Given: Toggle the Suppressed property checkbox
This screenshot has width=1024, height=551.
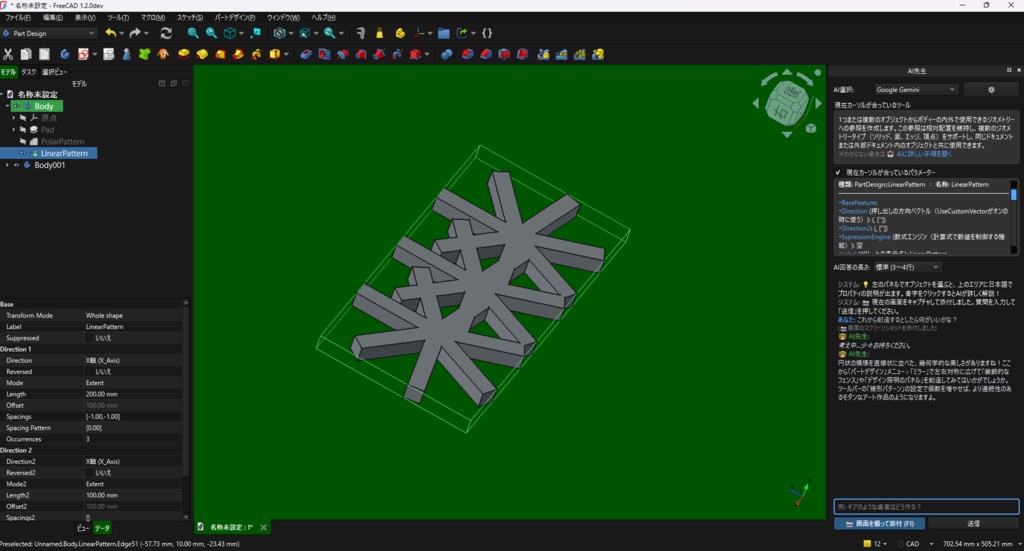Looking at the screenshot, I should pos(89,338).
